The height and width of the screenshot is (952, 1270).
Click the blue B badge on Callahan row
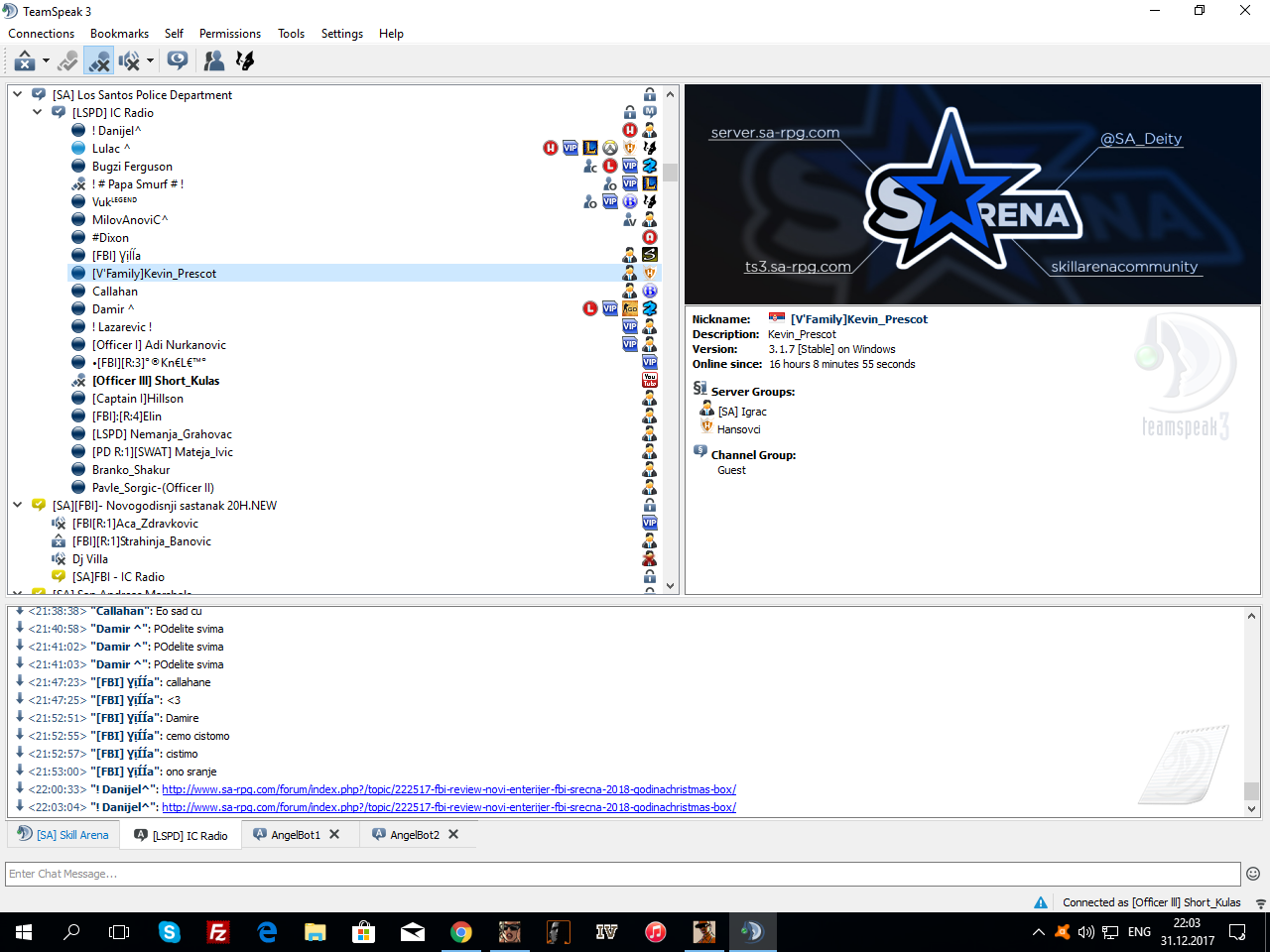tap(650, 292)
